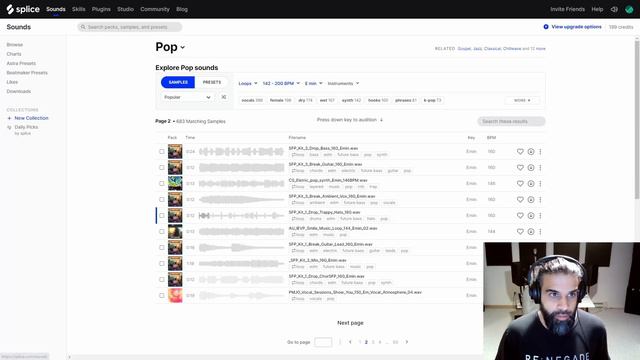
Task: Select checkbox for Smile_Music_Loop_144 sample
Action: [x=162, y=231]
